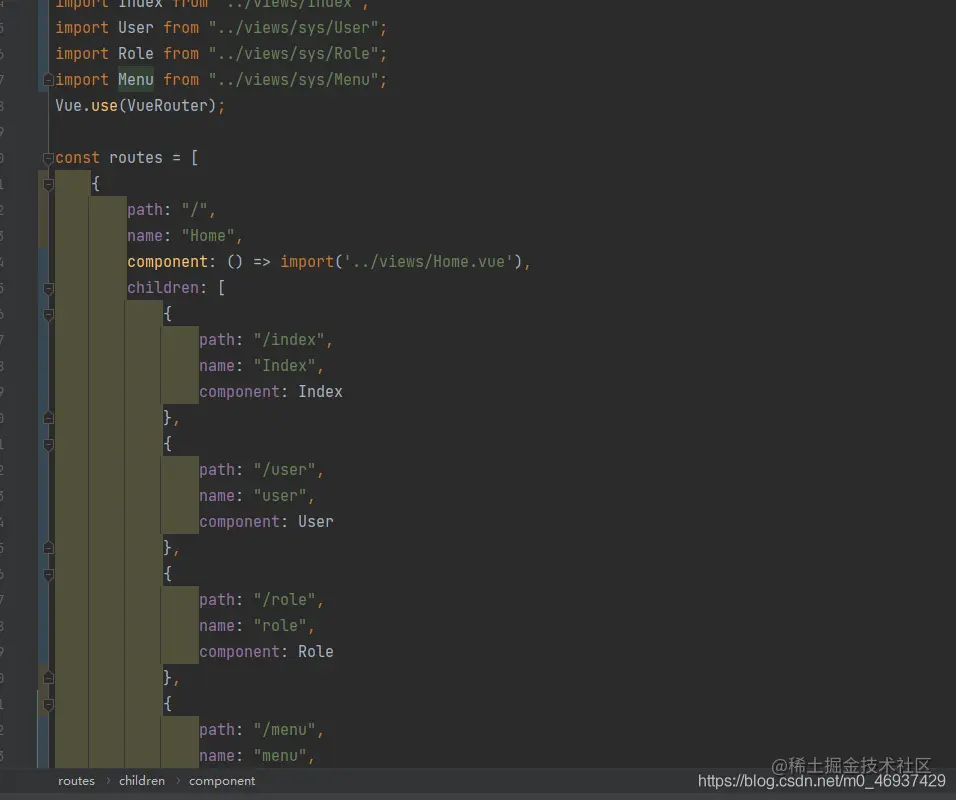Click the lowercase "role" name string
The image size is (956, 800).
click(x=280, y=626)
